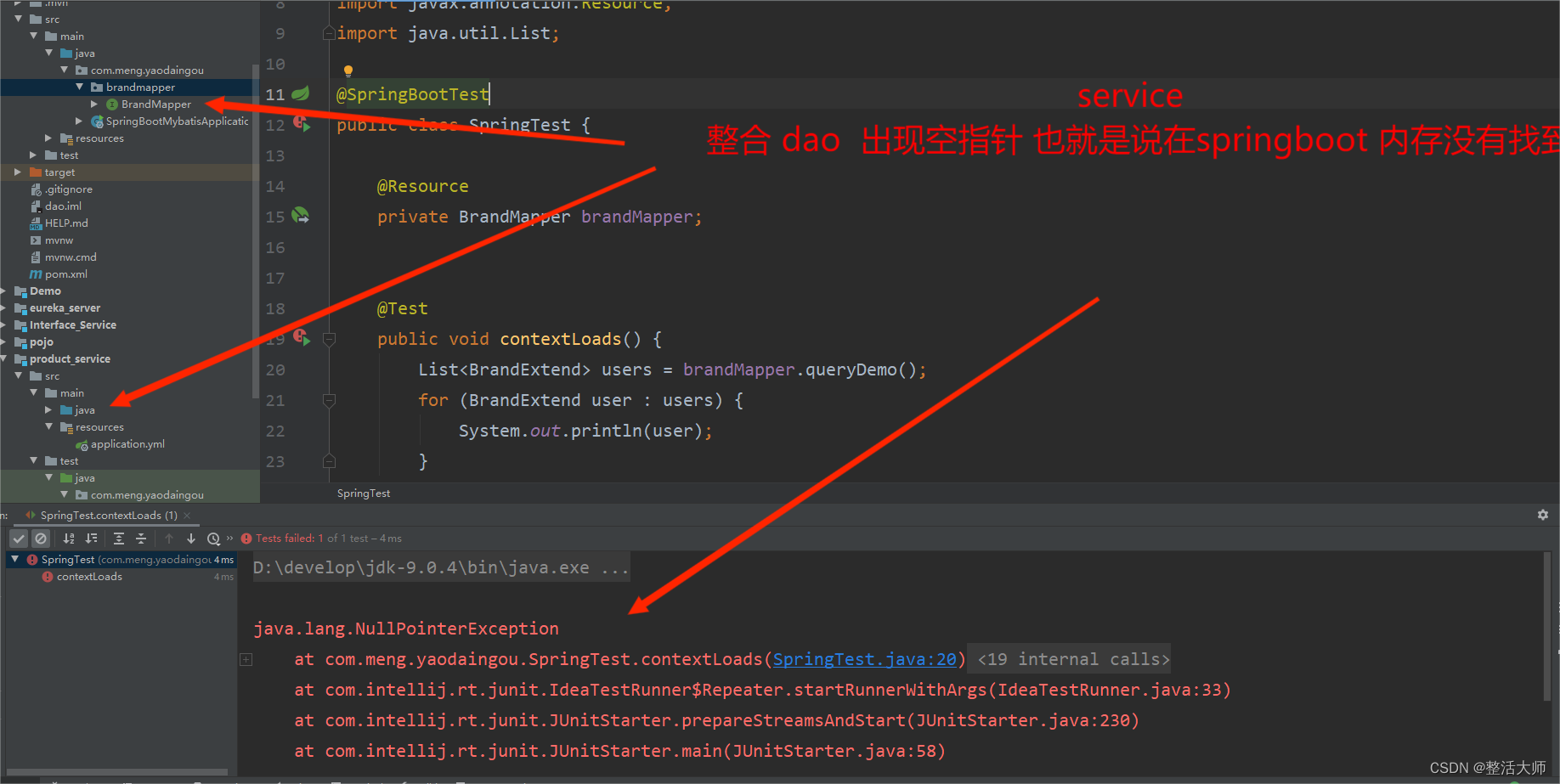Select the orange target folder
Screen dimensions: 1560x784
[x=59, y=172]
